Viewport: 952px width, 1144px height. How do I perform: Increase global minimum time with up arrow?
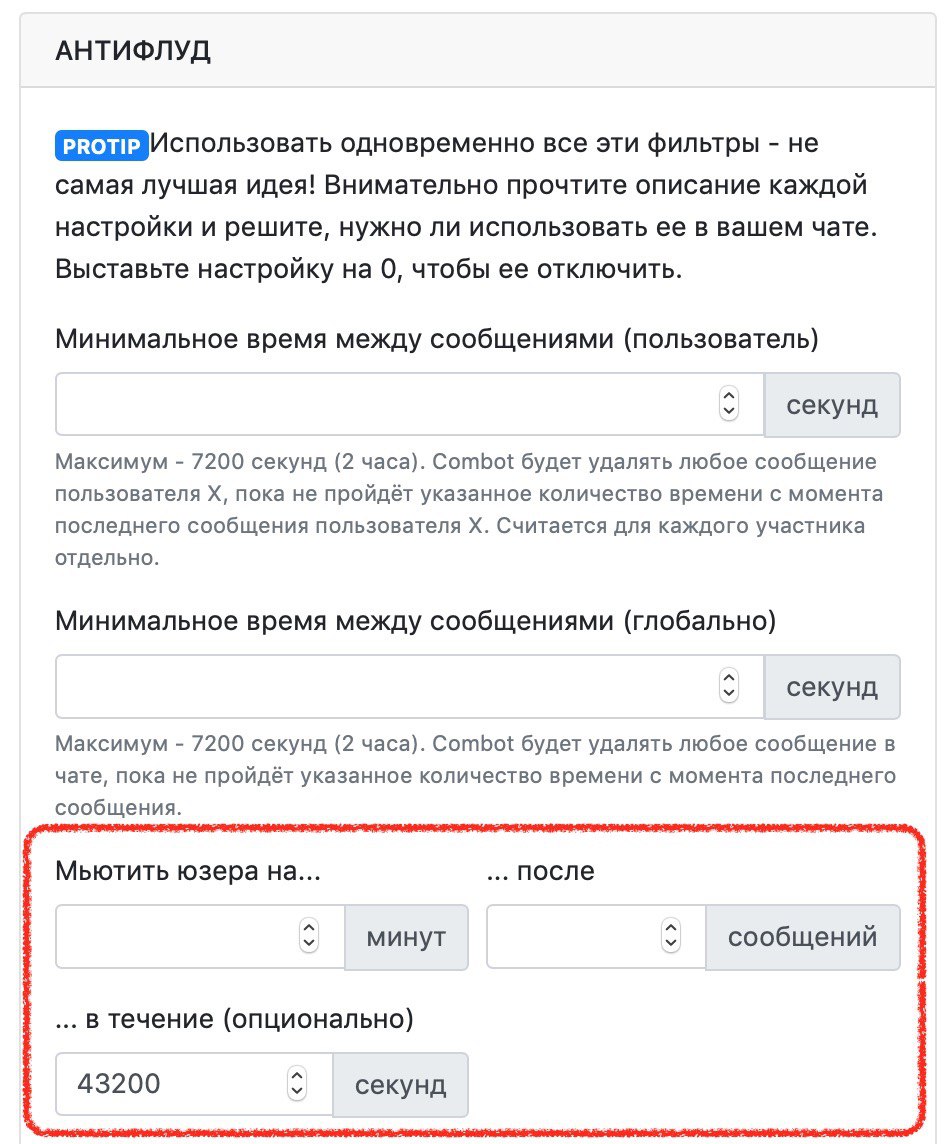pyautogui.click(x=729, y=679)
